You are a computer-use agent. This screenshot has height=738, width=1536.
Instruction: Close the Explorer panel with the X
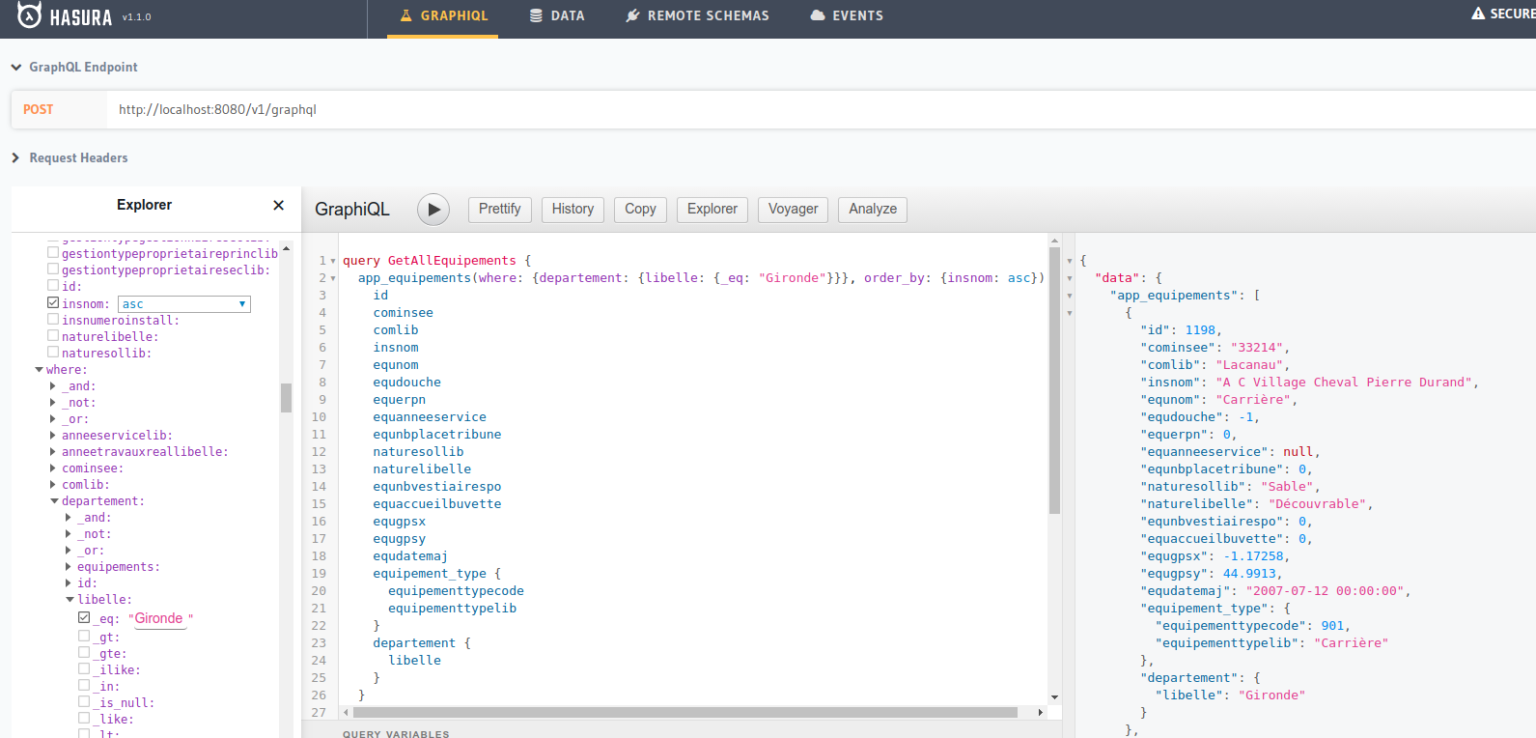(278, 205)
